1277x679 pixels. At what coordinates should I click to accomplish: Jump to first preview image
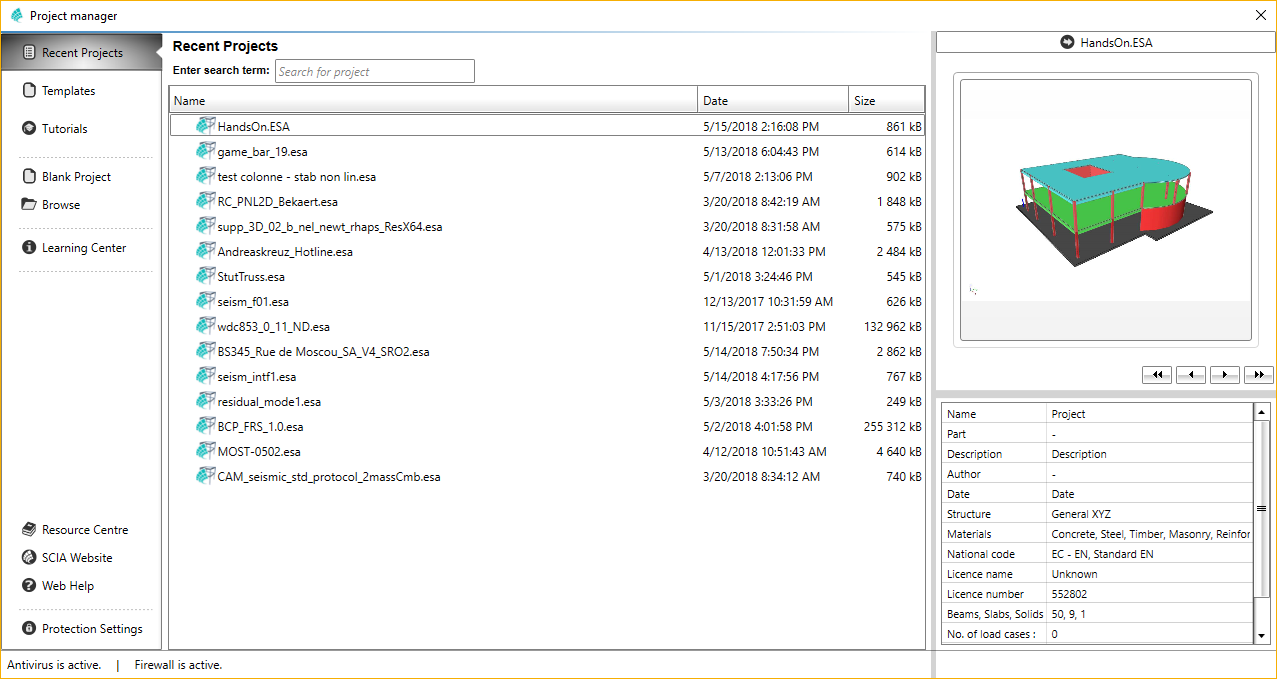1156,374
